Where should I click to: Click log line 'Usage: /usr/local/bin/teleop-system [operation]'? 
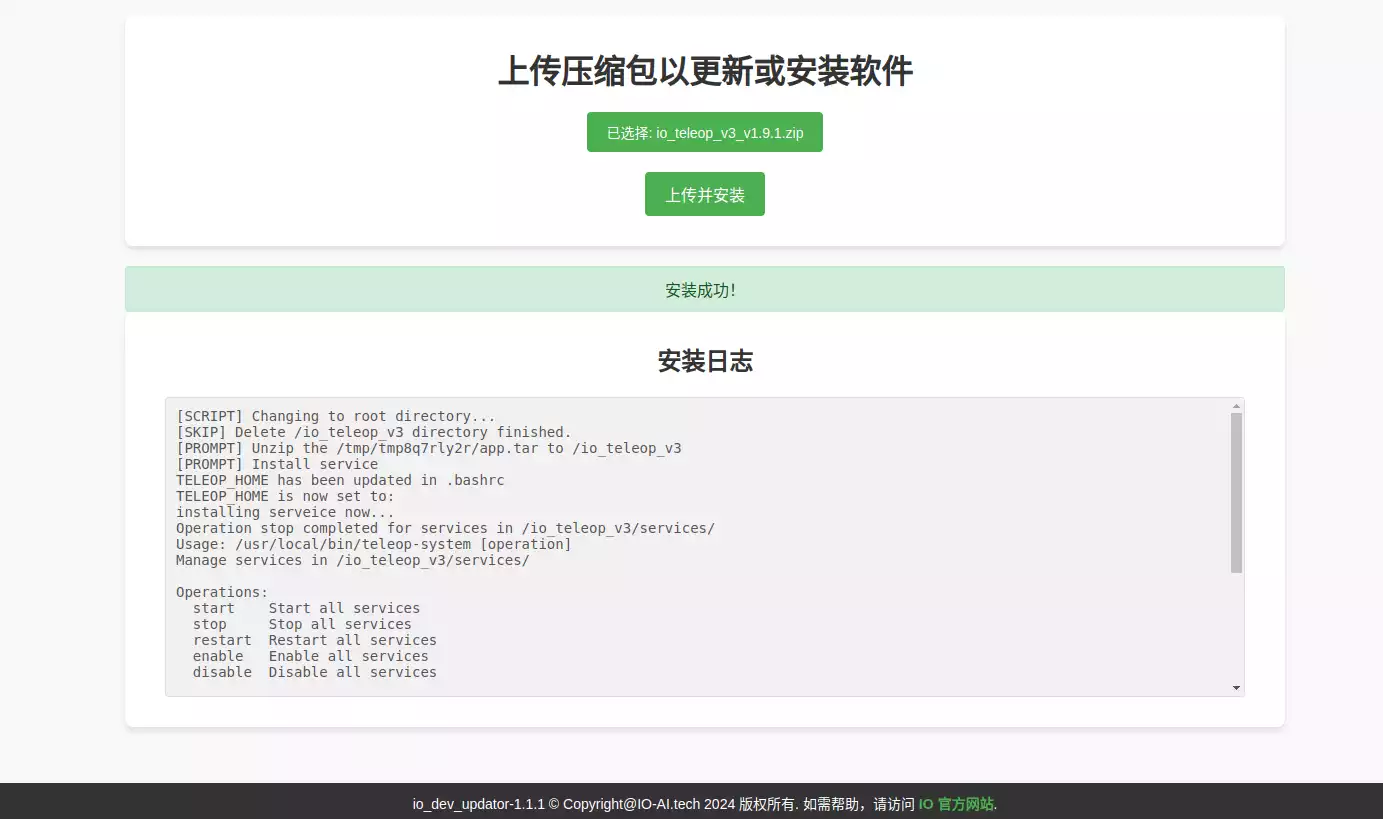pyautogui.click(x=374, y=544)
